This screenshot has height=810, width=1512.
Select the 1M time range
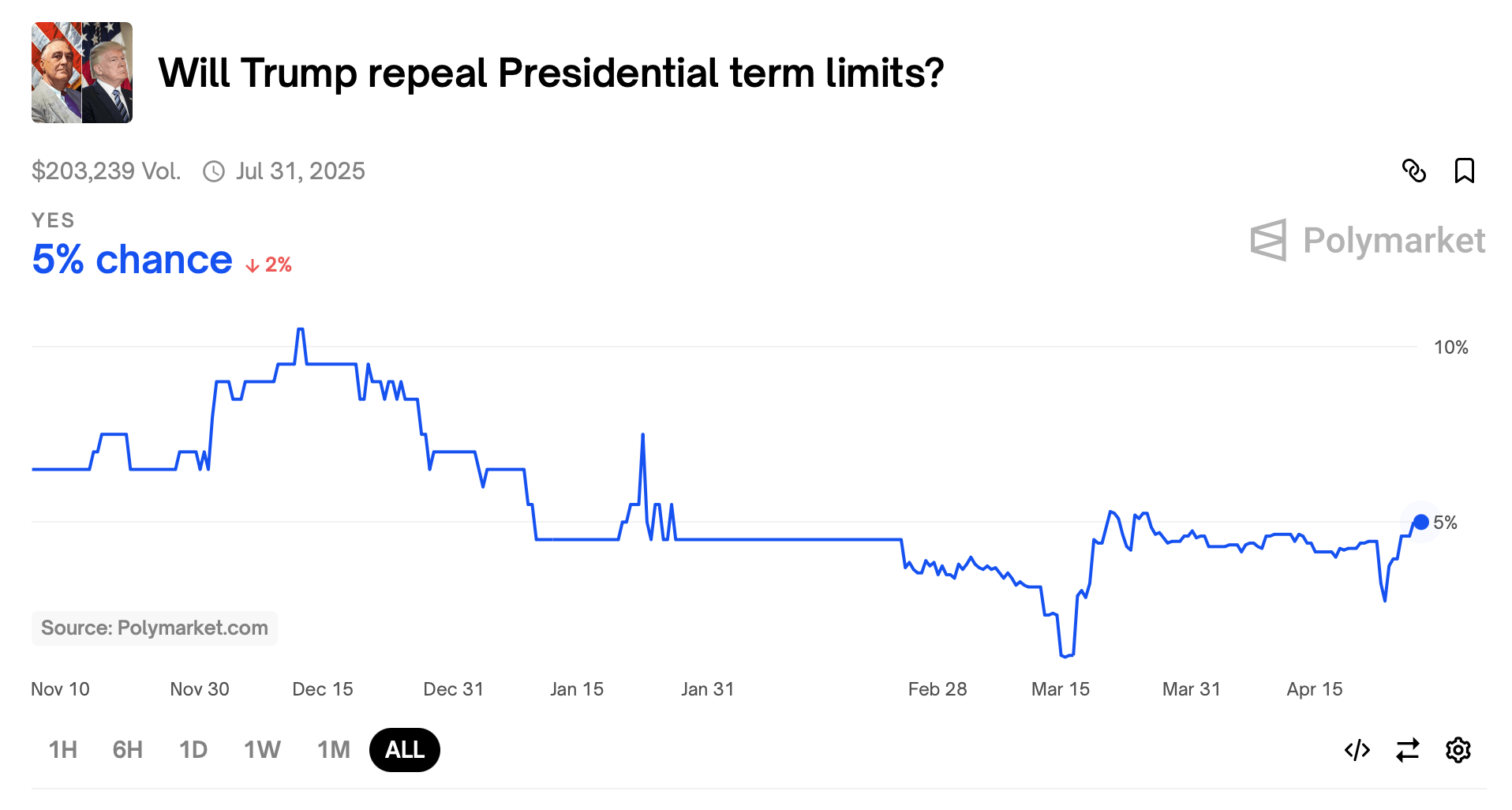pos(334,750)
